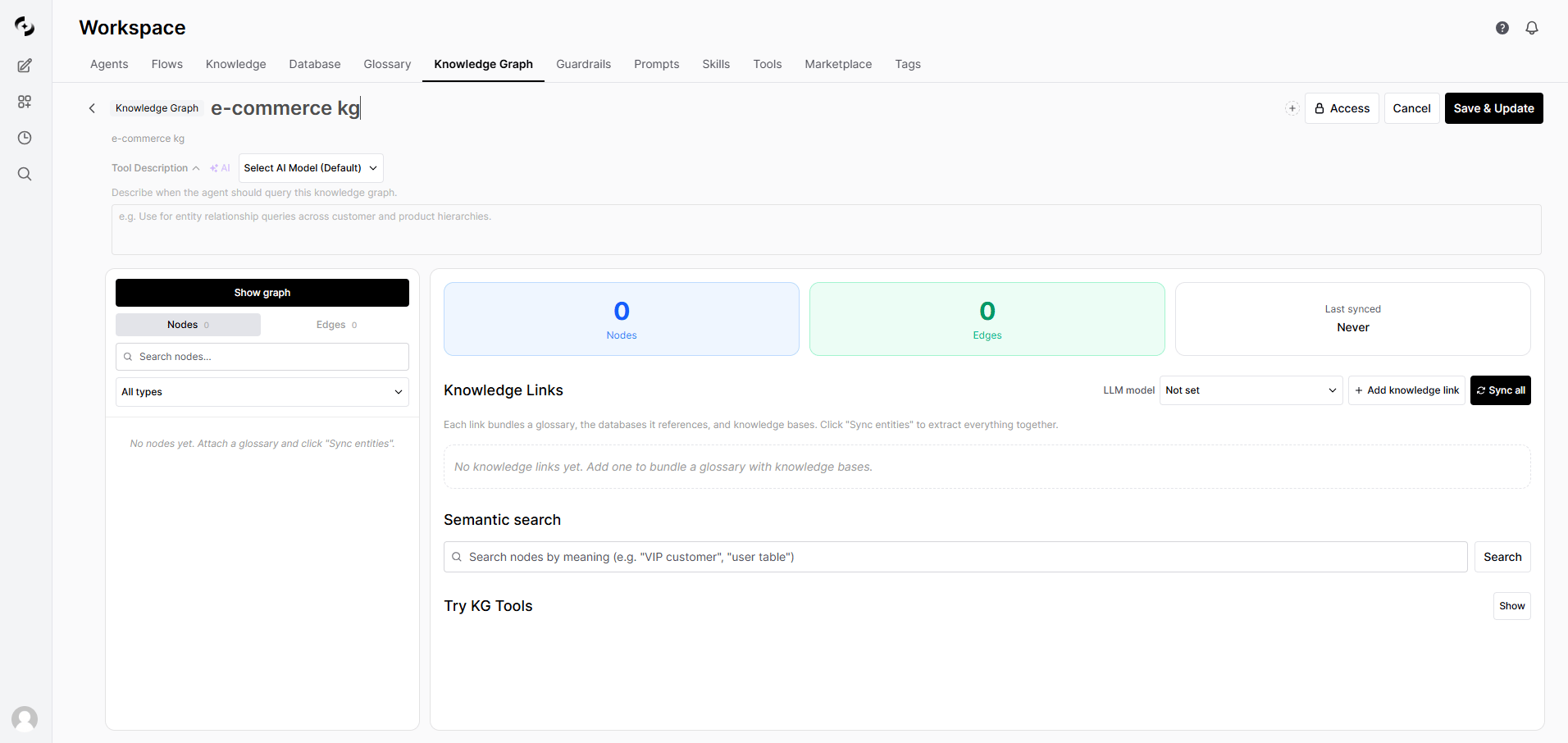The width and height of the screenshot is (1568, 743).
Task: Click the 'Knowledge Links' heading
Action: point(504,390)
